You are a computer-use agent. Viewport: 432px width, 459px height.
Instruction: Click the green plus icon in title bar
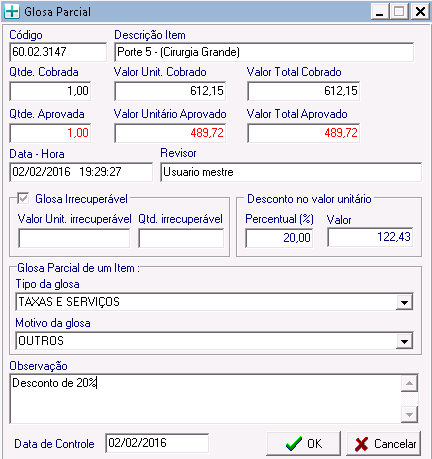click(12, 12)
